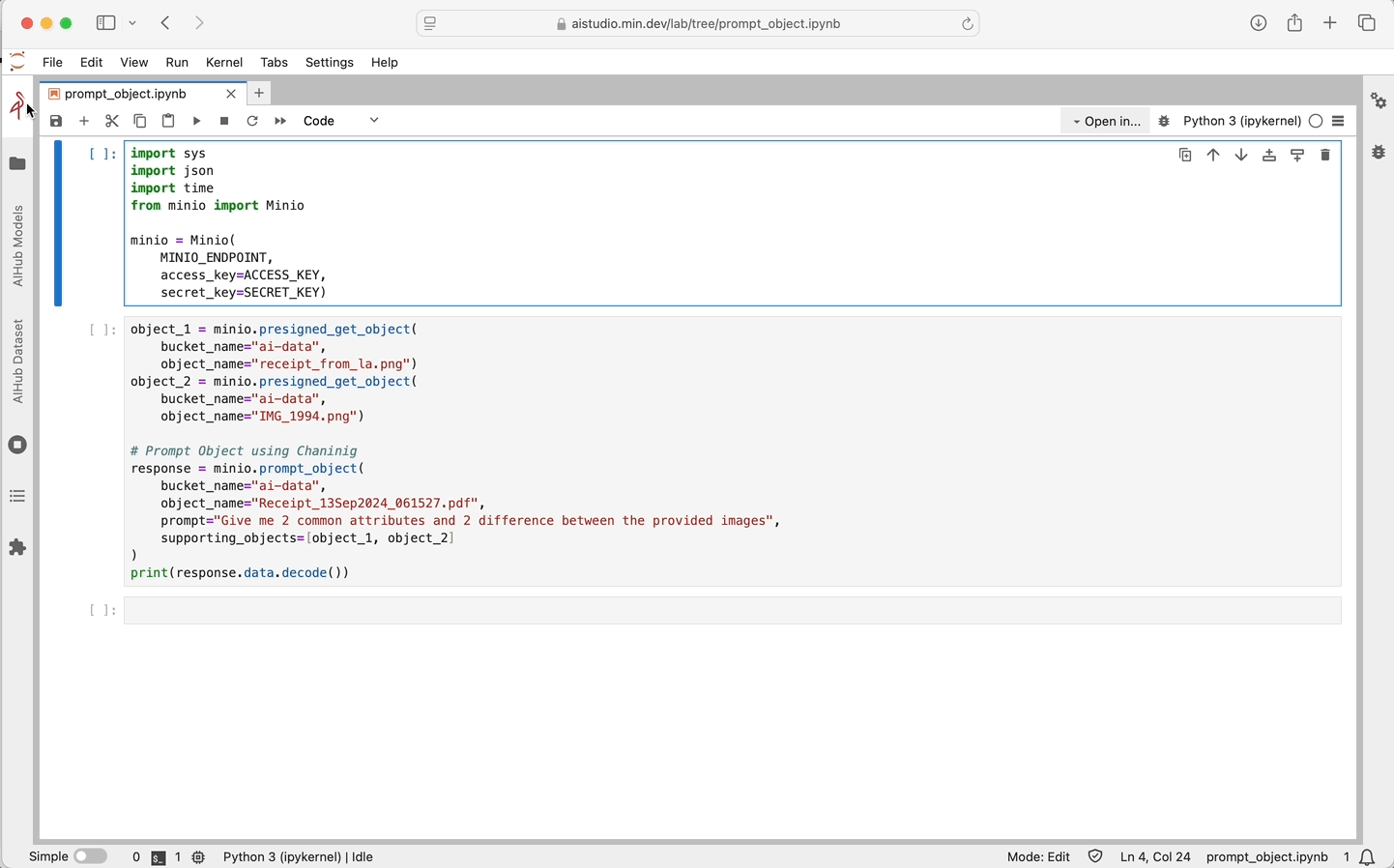Toggle the Simple interface mode switch
Image resolution: width=1394 pixels, height=868 pixels.
coord(90,856)
